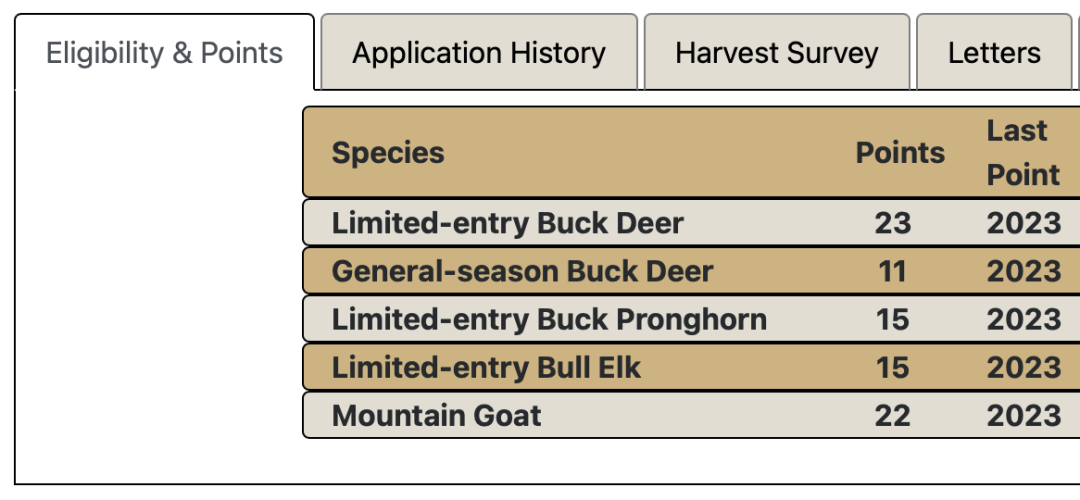1080x500 pixels.
Task: Select the Limited-entry Buck Deer row
Action: [x=692, y=222]
